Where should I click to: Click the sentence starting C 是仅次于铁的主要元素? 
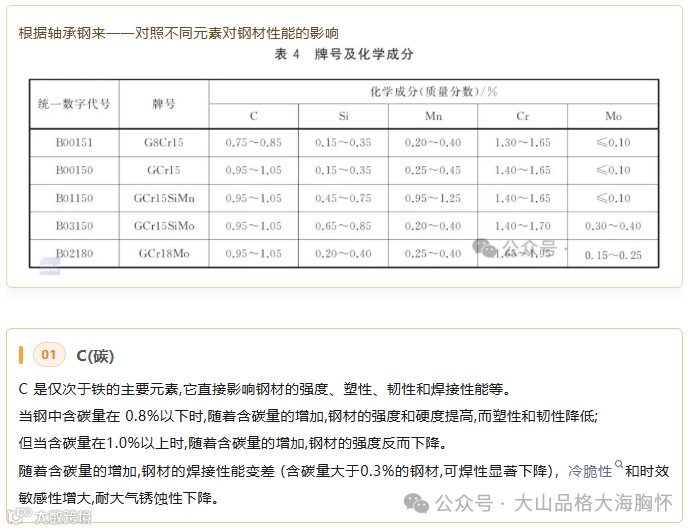(x=265, y=389)
